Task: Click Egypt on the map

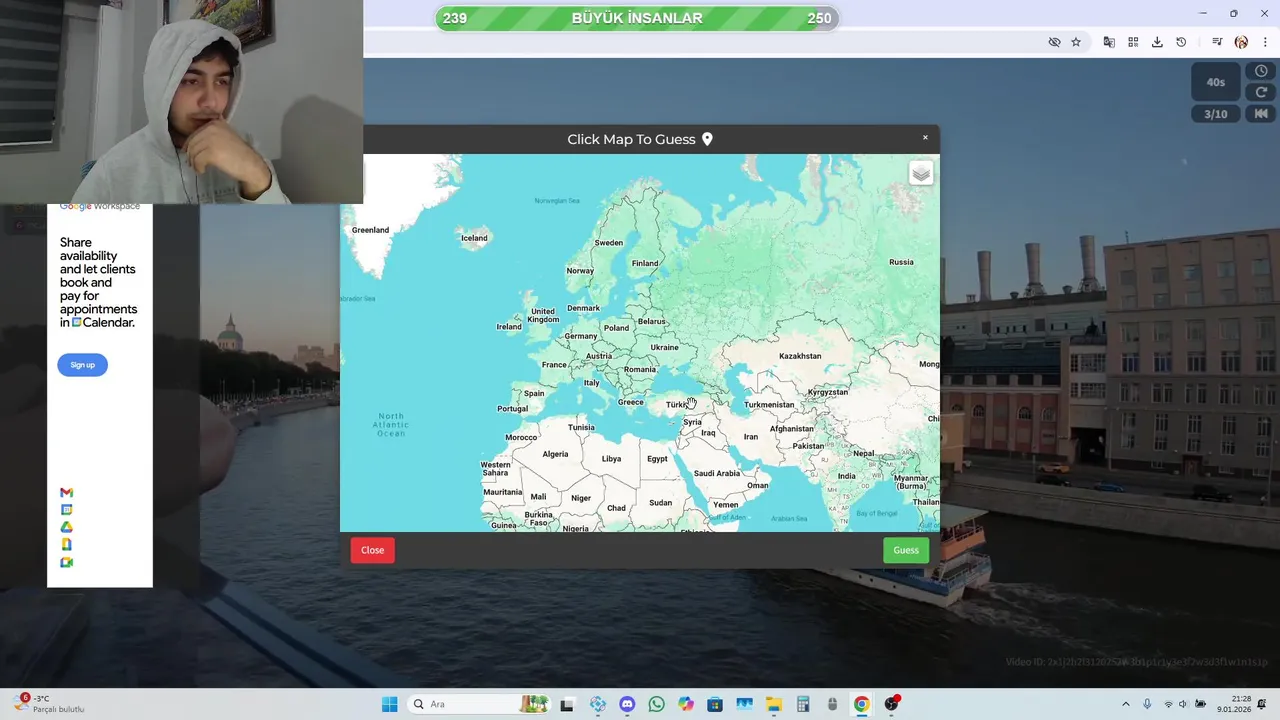Action: point(657,459)
